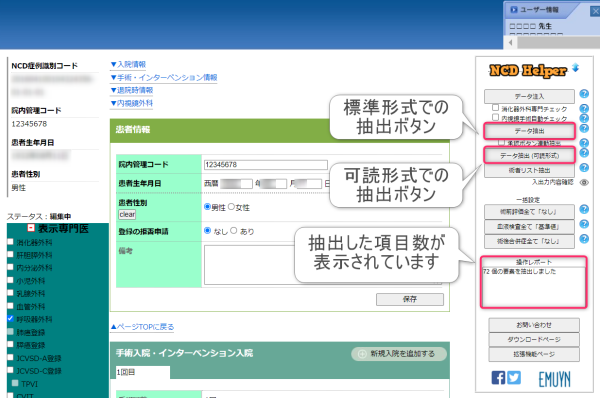Click 術後合併症全て「なし」 button
Screen dimensions: 600x398
click(x=529, y=241)
